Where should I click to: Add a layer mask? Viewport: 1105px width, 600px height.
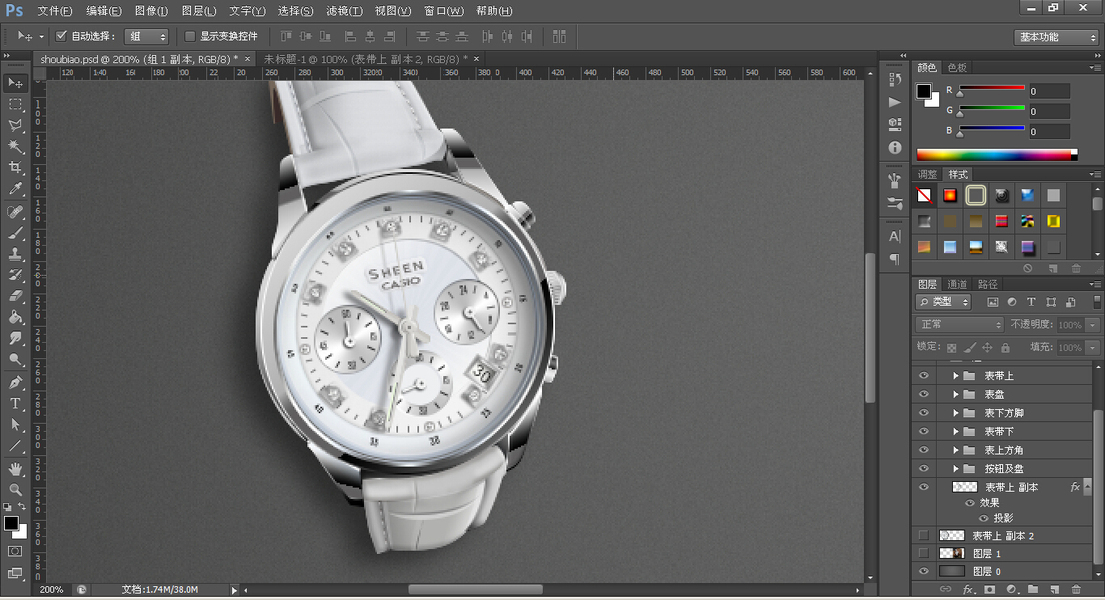pos(989,589)
